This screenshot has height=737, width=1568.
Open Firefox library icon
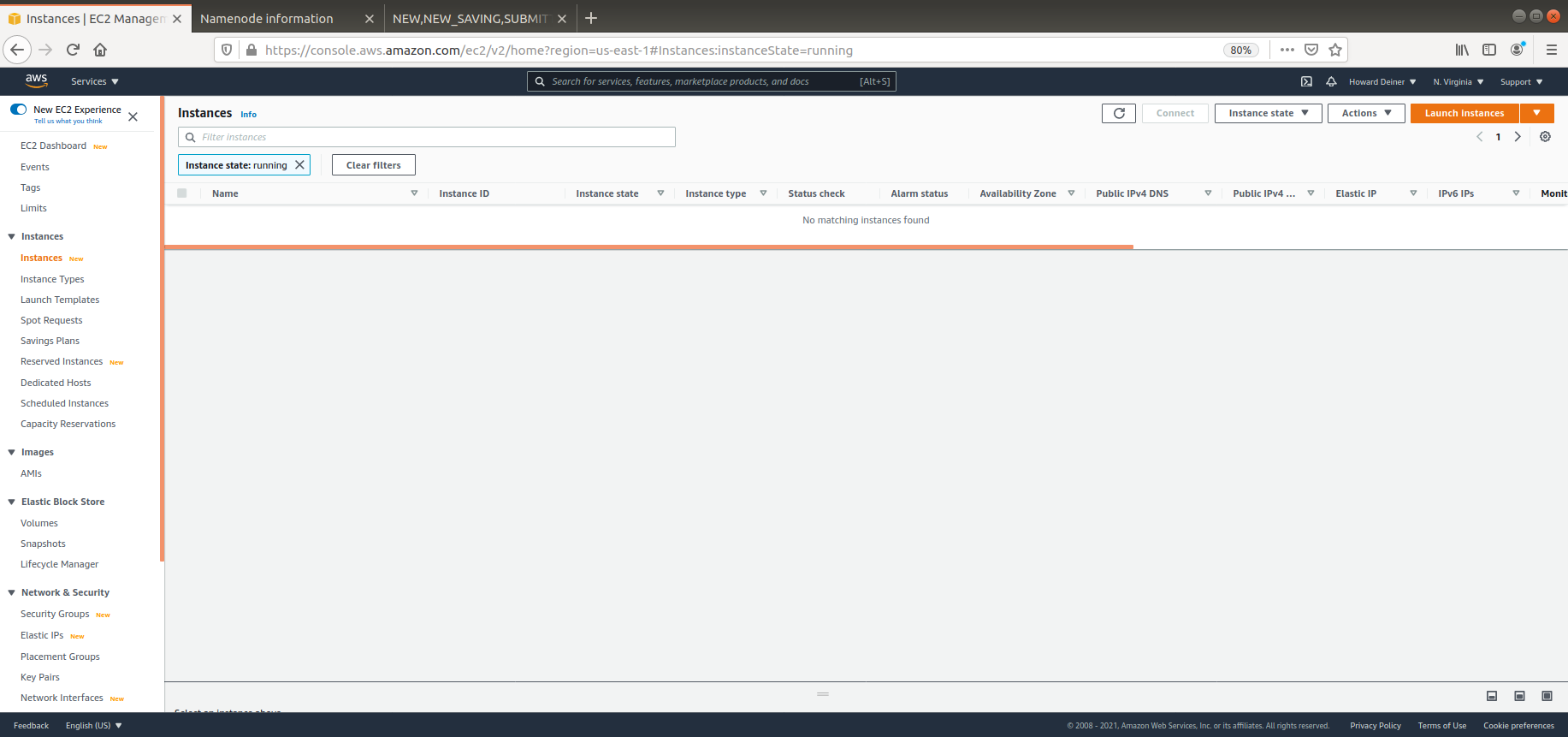pos(1462,50)
